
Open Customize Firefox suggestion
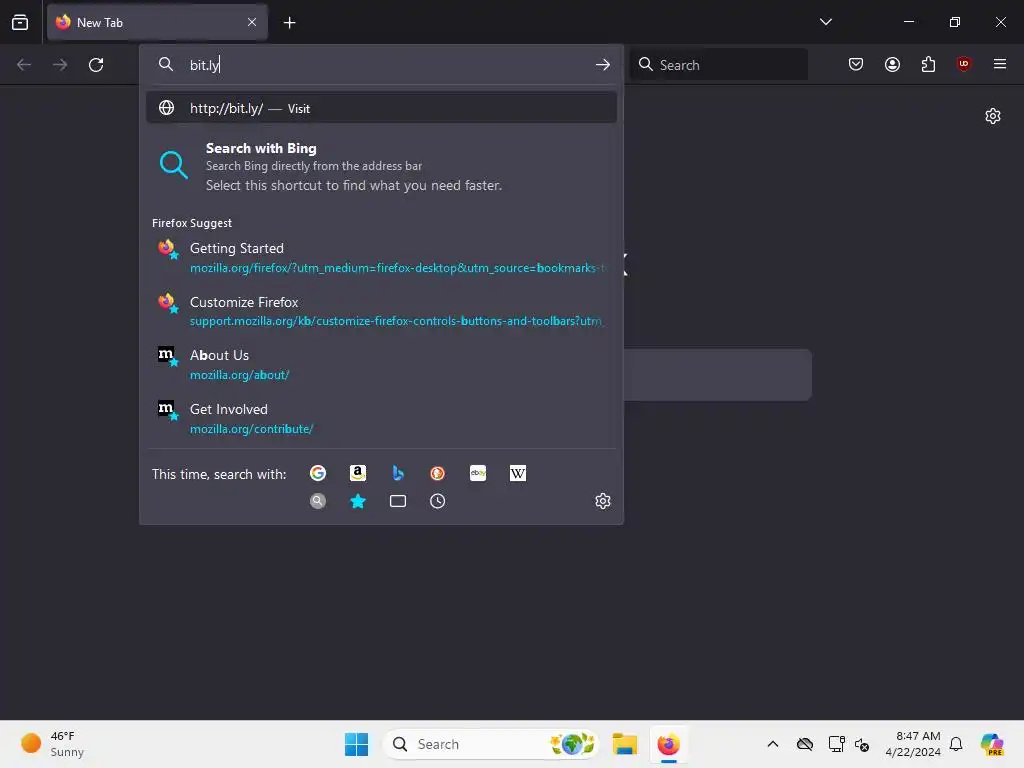pos(381,311)
